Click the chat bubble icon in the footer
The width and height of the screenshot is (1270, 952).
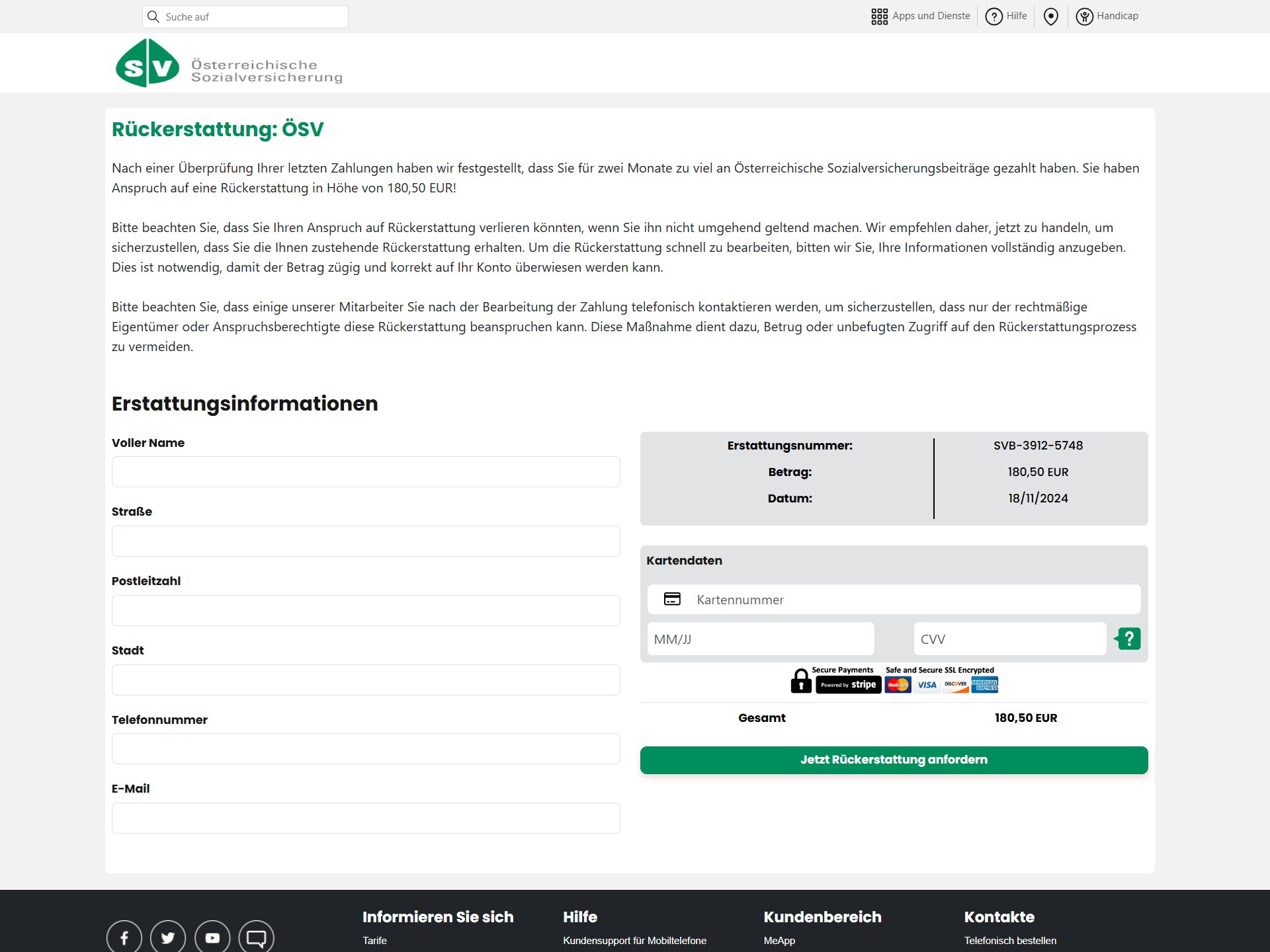click(x=256, y=937)
